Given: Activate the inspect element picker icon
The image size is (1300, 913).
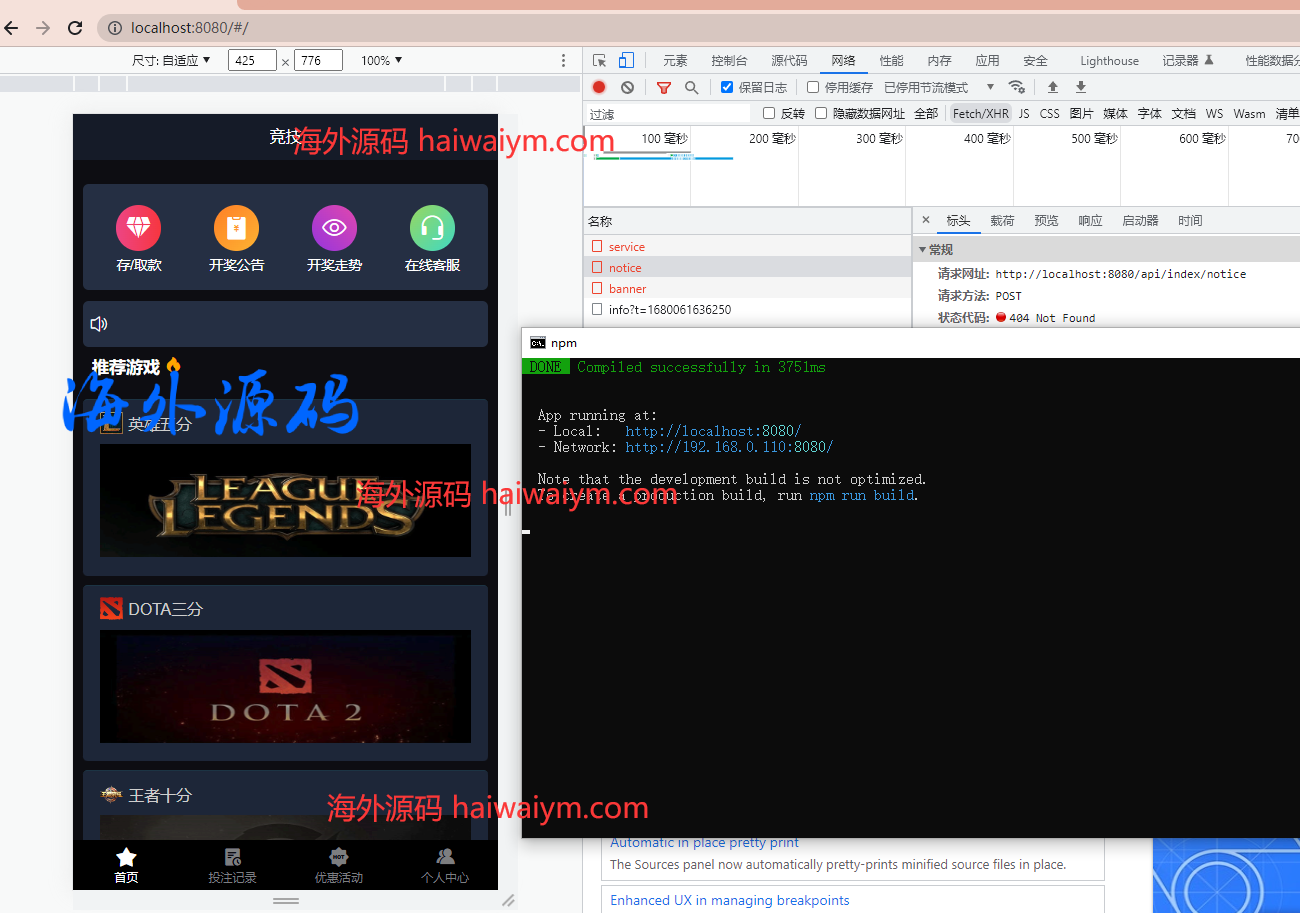Looking at the screenshot, I should [x=599, y=61].
